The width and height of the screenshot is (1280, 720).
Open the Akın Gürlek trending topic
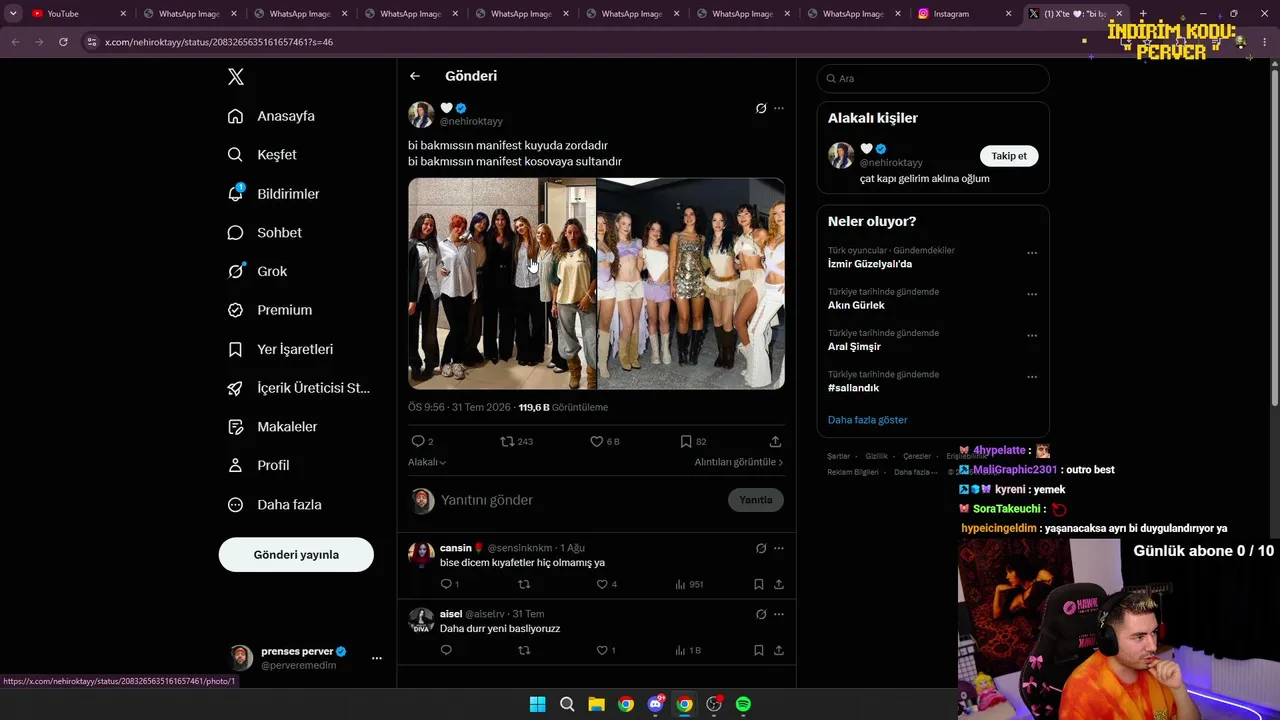(x=856, y=305)
